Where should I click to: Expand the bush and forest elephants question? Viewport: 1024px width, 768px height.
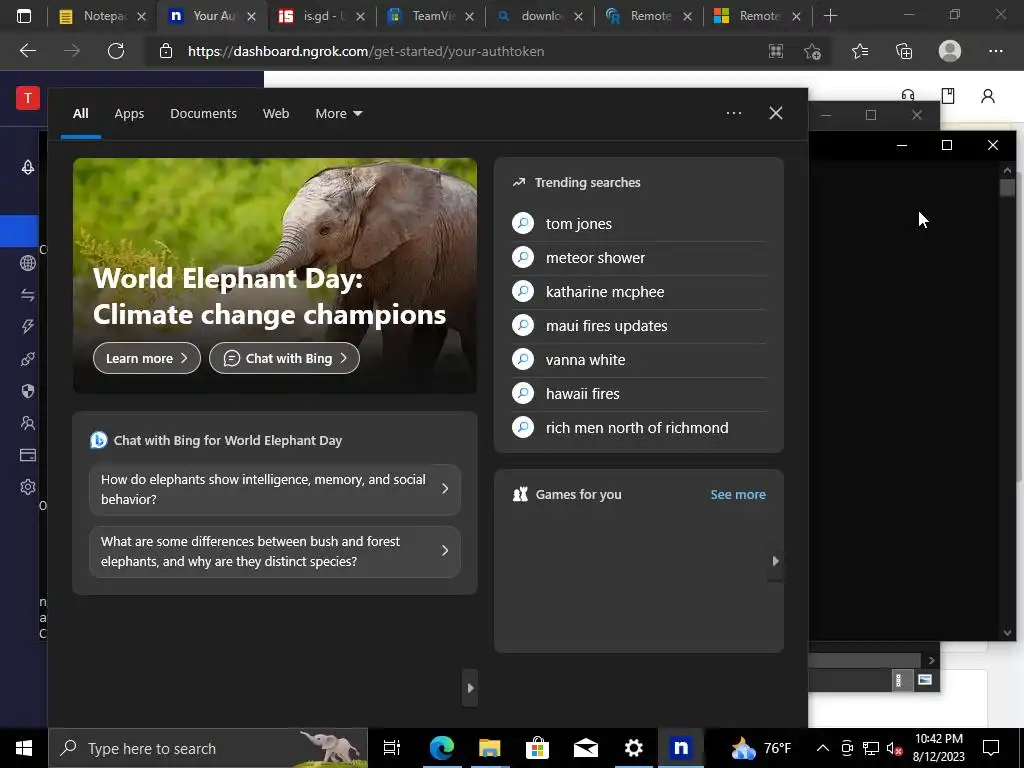pos(275,551)
